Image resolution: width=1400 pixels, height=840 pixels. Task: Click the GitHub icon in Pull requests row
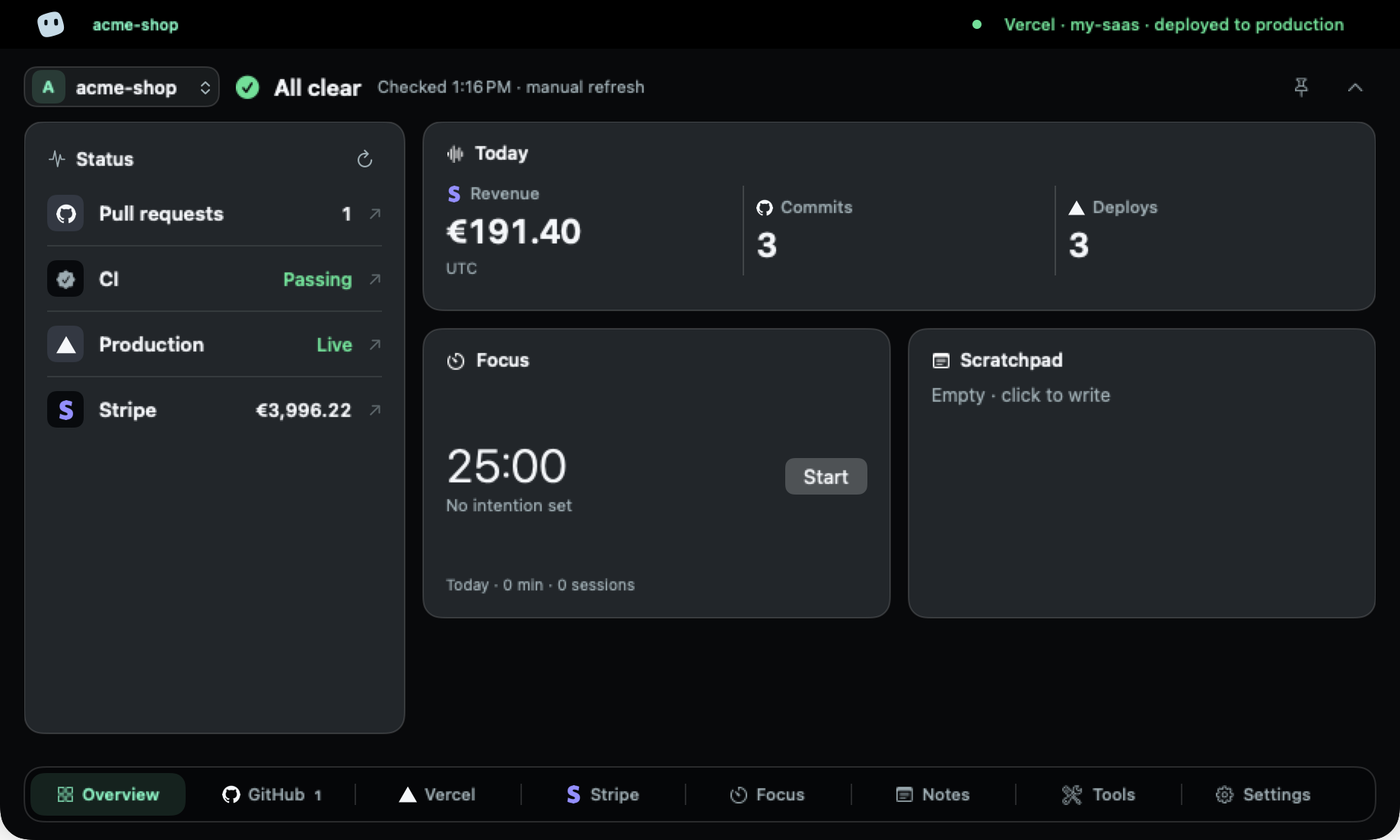(65, 214)
